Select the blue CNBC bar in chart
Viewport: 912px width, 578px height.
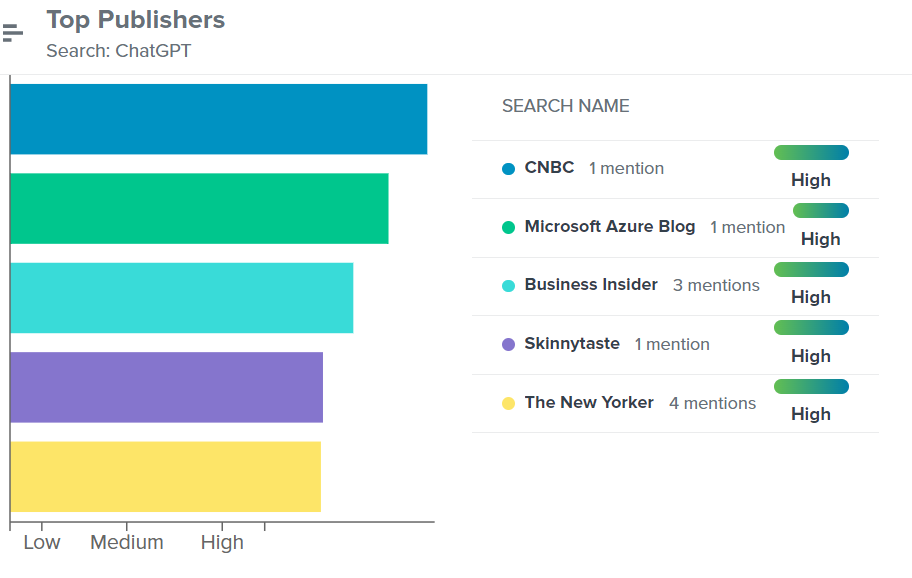point(218,119)
